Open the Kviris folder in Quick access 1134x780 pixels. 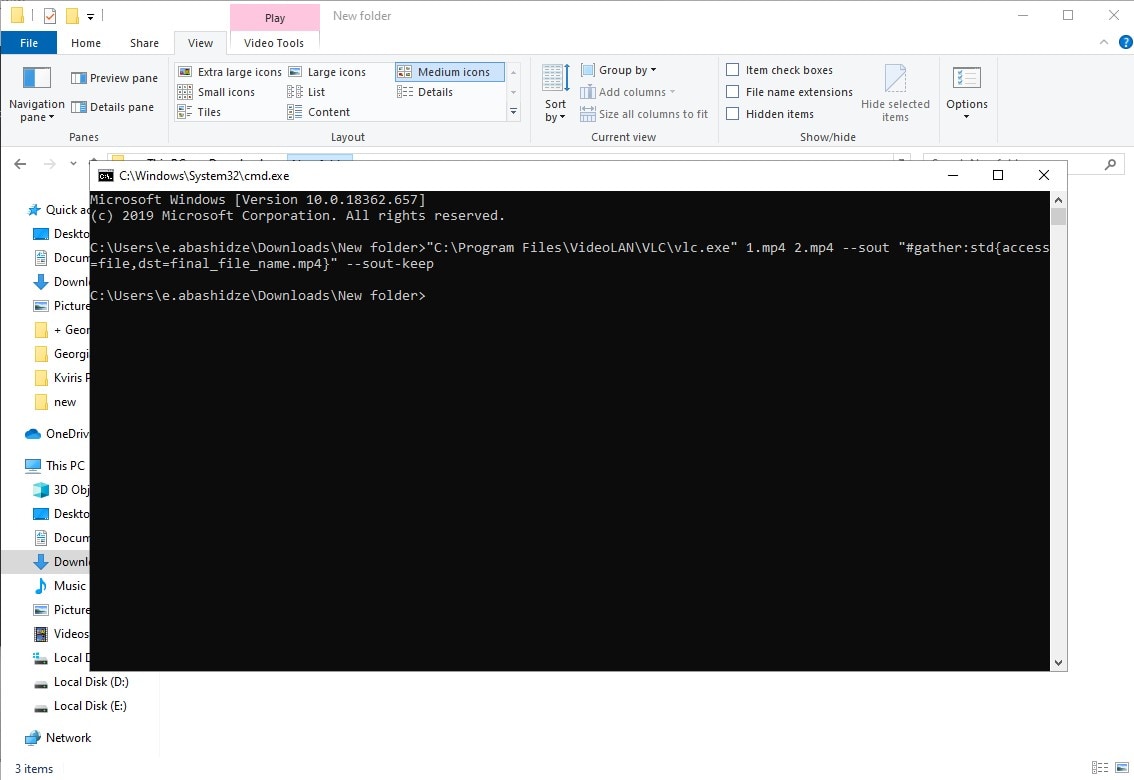[61, 378]
